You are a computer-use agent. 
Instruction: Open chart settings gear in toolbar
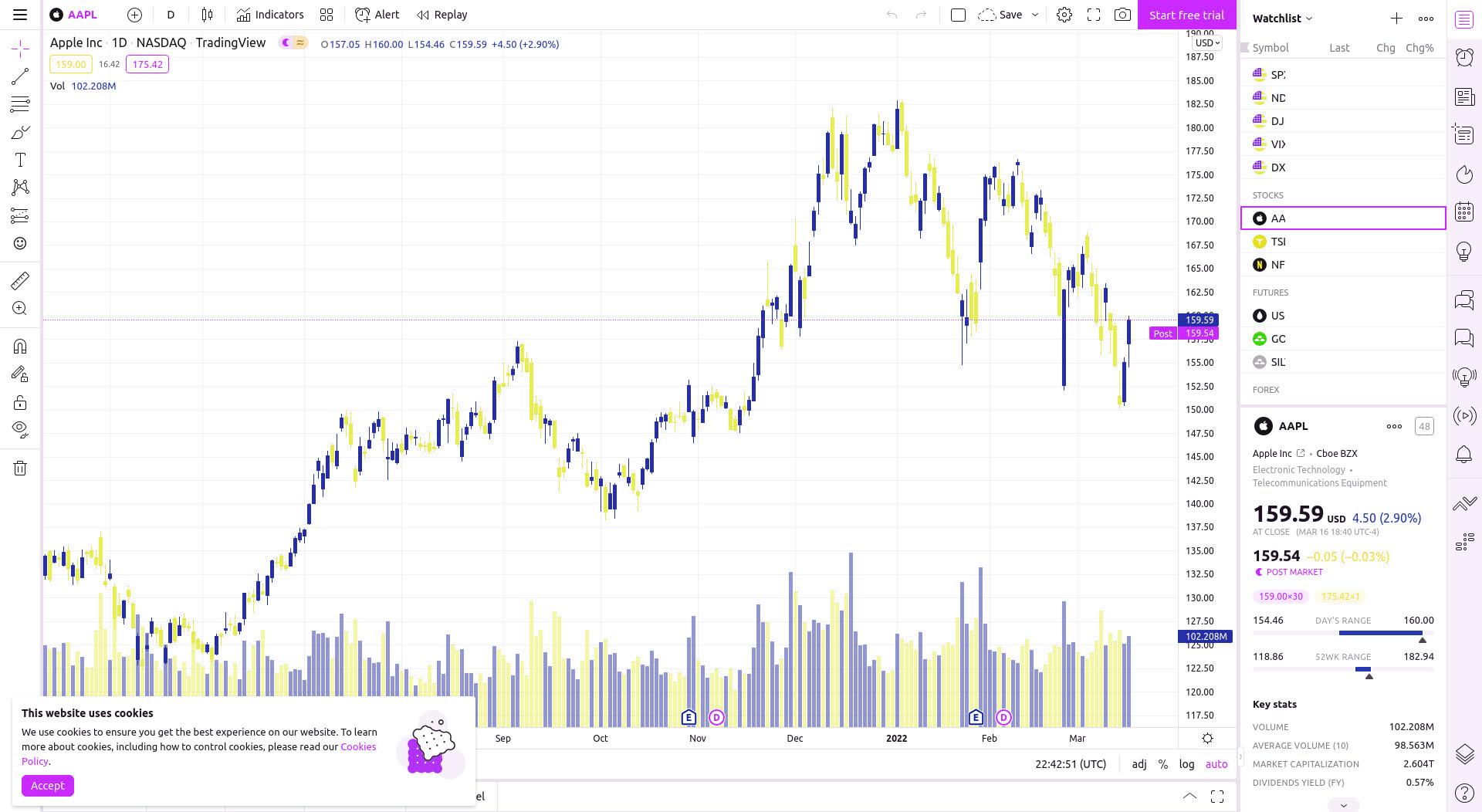[x=1064, y=15]
